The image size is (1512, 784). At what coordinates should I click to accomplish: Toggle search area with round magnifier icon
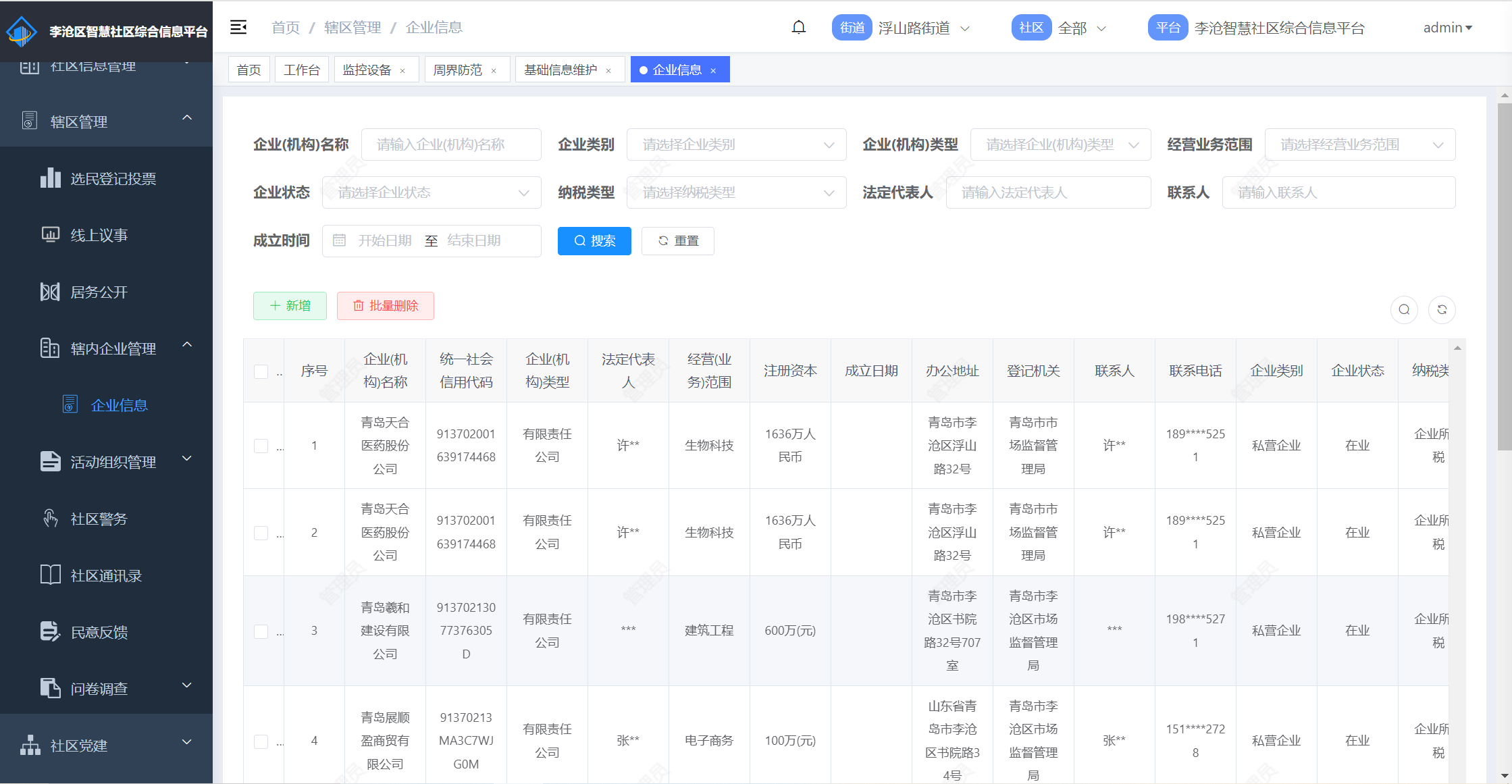pyautogui.click(x=1404, y=309)
